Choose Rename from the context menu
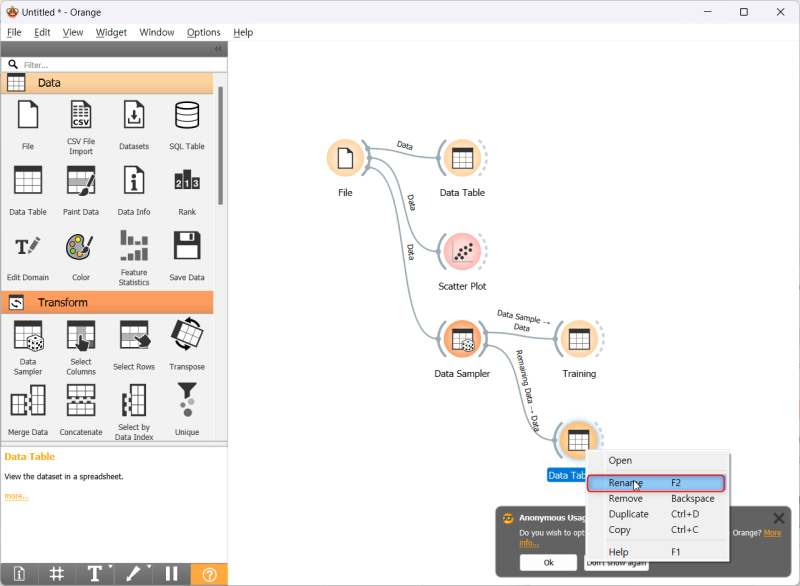 tap(656, 483)
